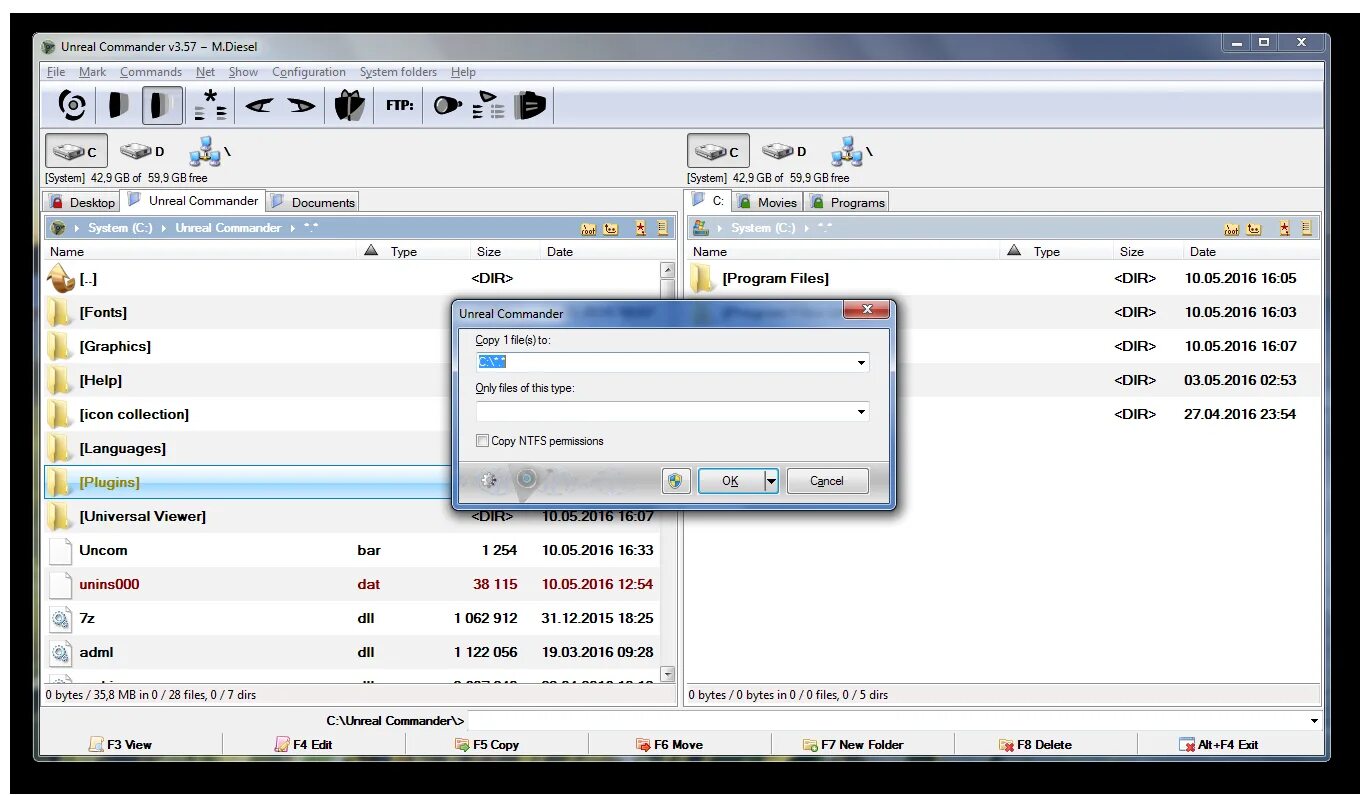Click the asterisk selection toolbar icon
Viewport: 1364px width, 795px height.
pos(210,105)
